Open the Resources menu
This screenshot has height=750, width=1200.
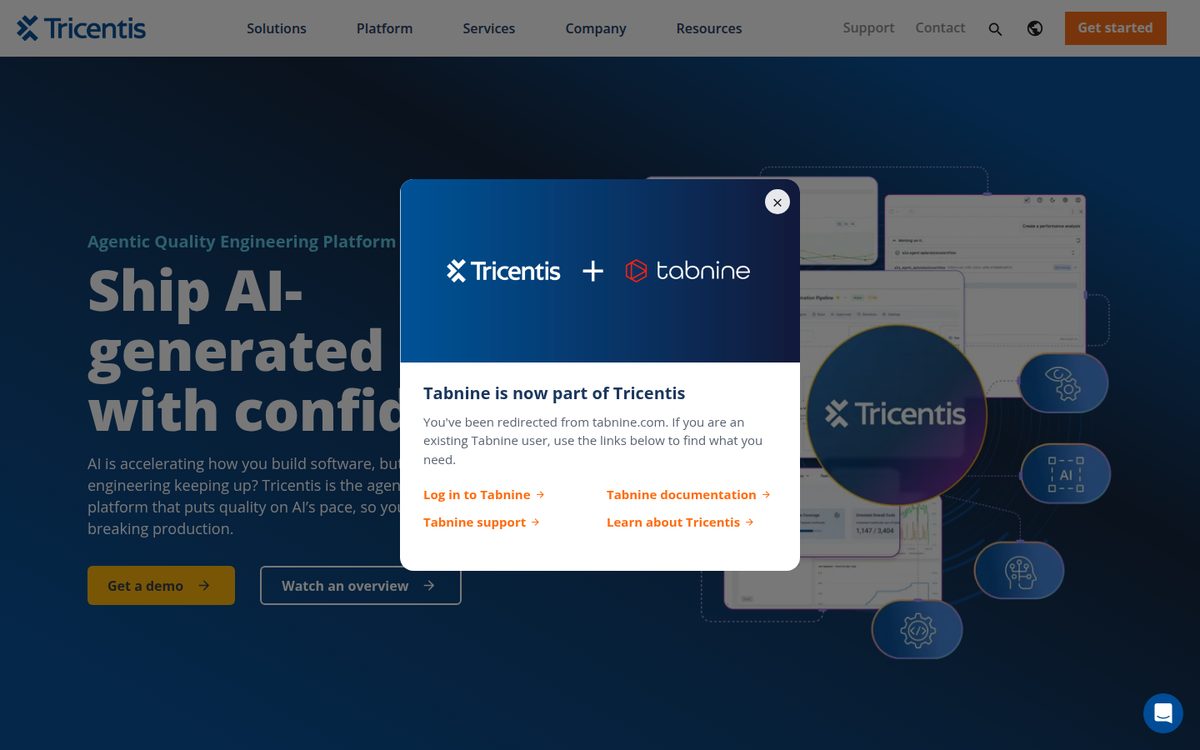coord(709,28)
